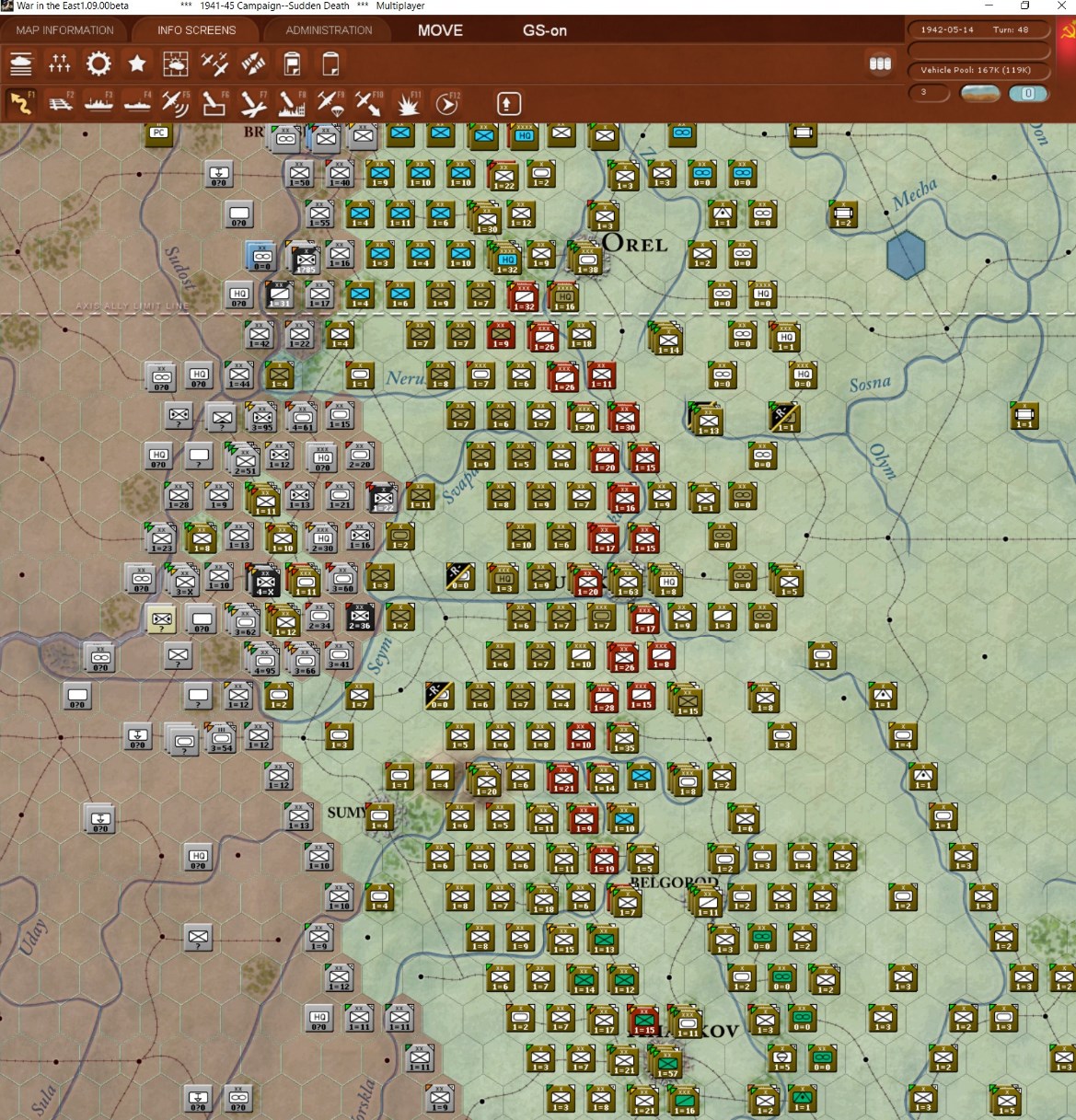
Task: Select the F7 bomb airfield mode
Action: pyautogui.click(x=253, y=103)
